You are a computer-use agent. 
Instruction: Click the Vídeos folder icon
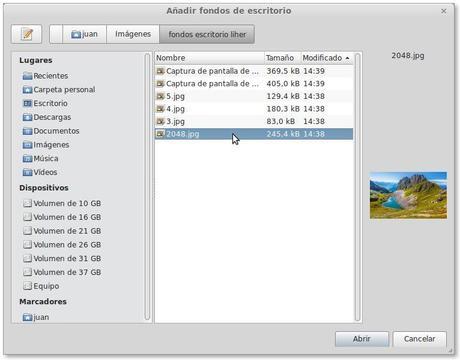pos(27,173)
